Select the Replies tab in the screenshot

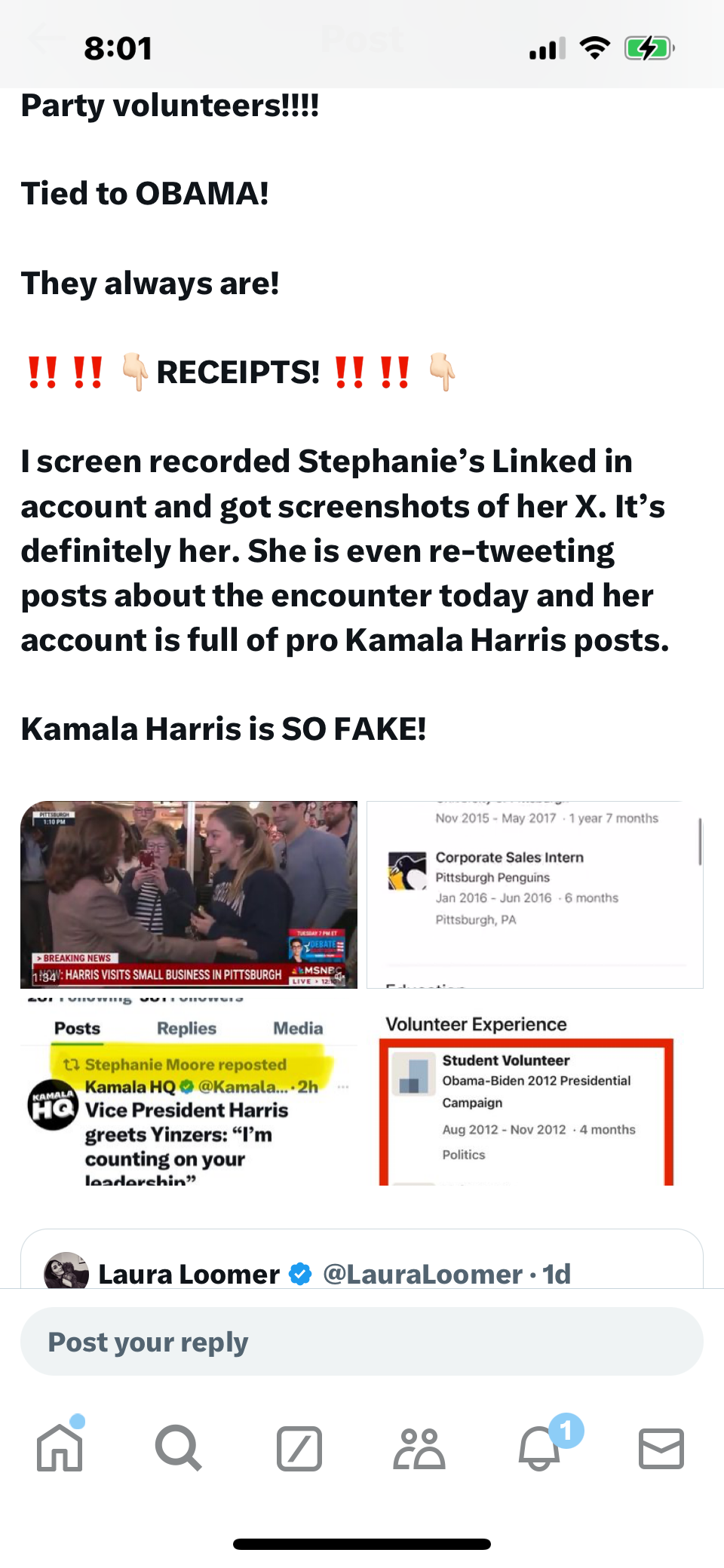(x=186, y=1028)
